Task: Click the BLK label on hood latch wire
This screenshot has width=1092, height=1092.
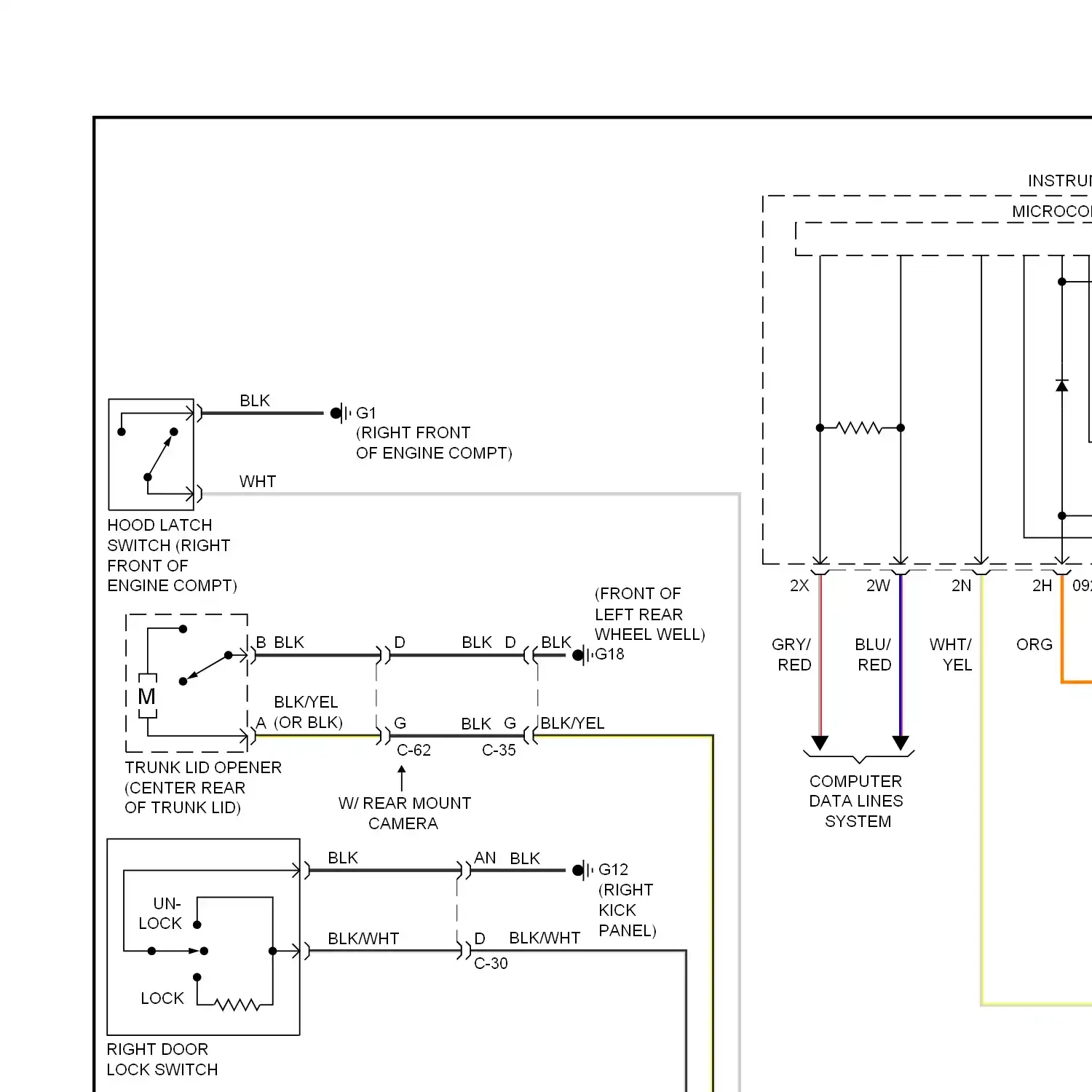Action: click(255, 400)
